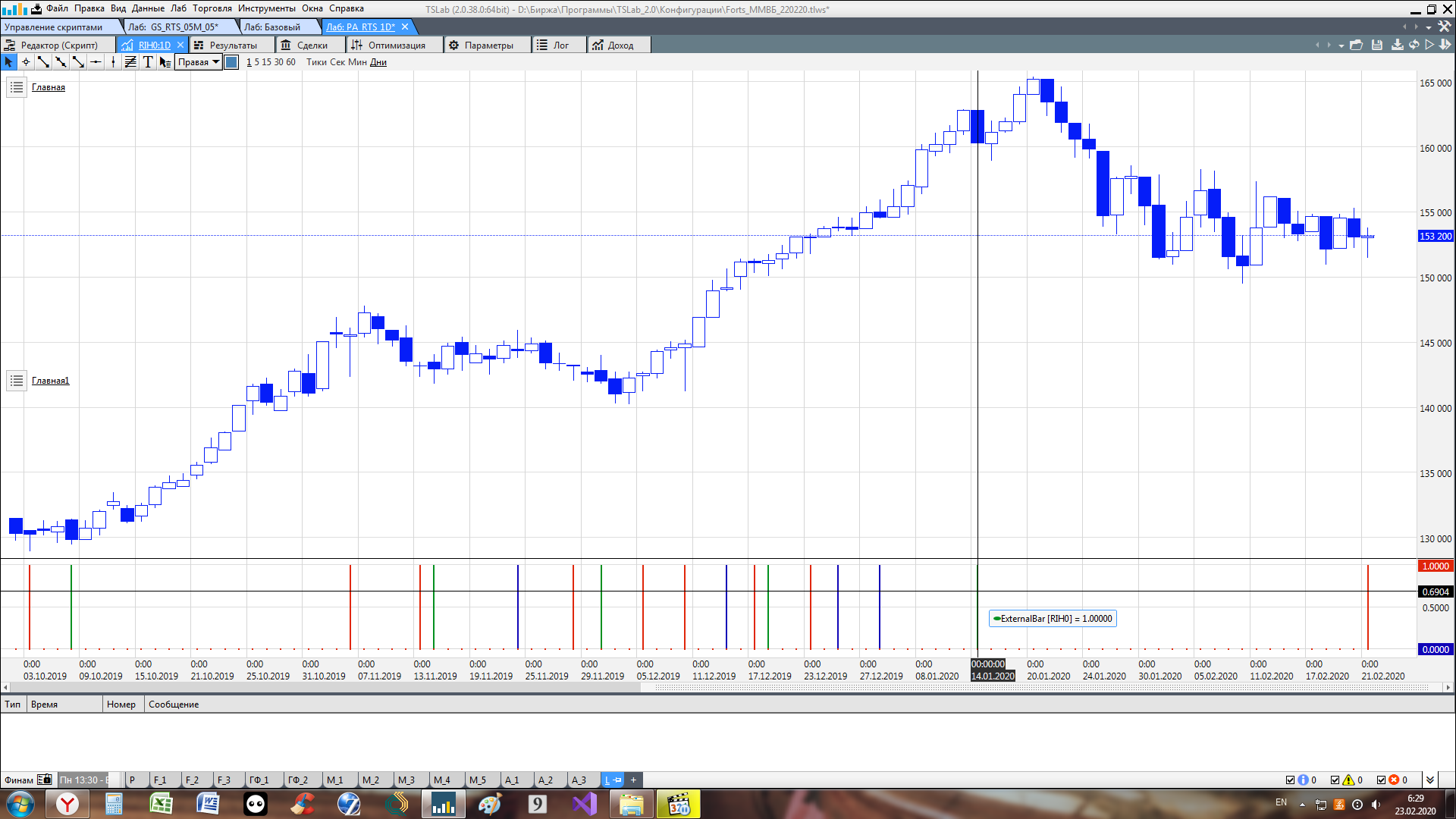1456x819 pixels.
Task: Expand the Главная1 pane list menu
Action: click(x=17, y=381)
